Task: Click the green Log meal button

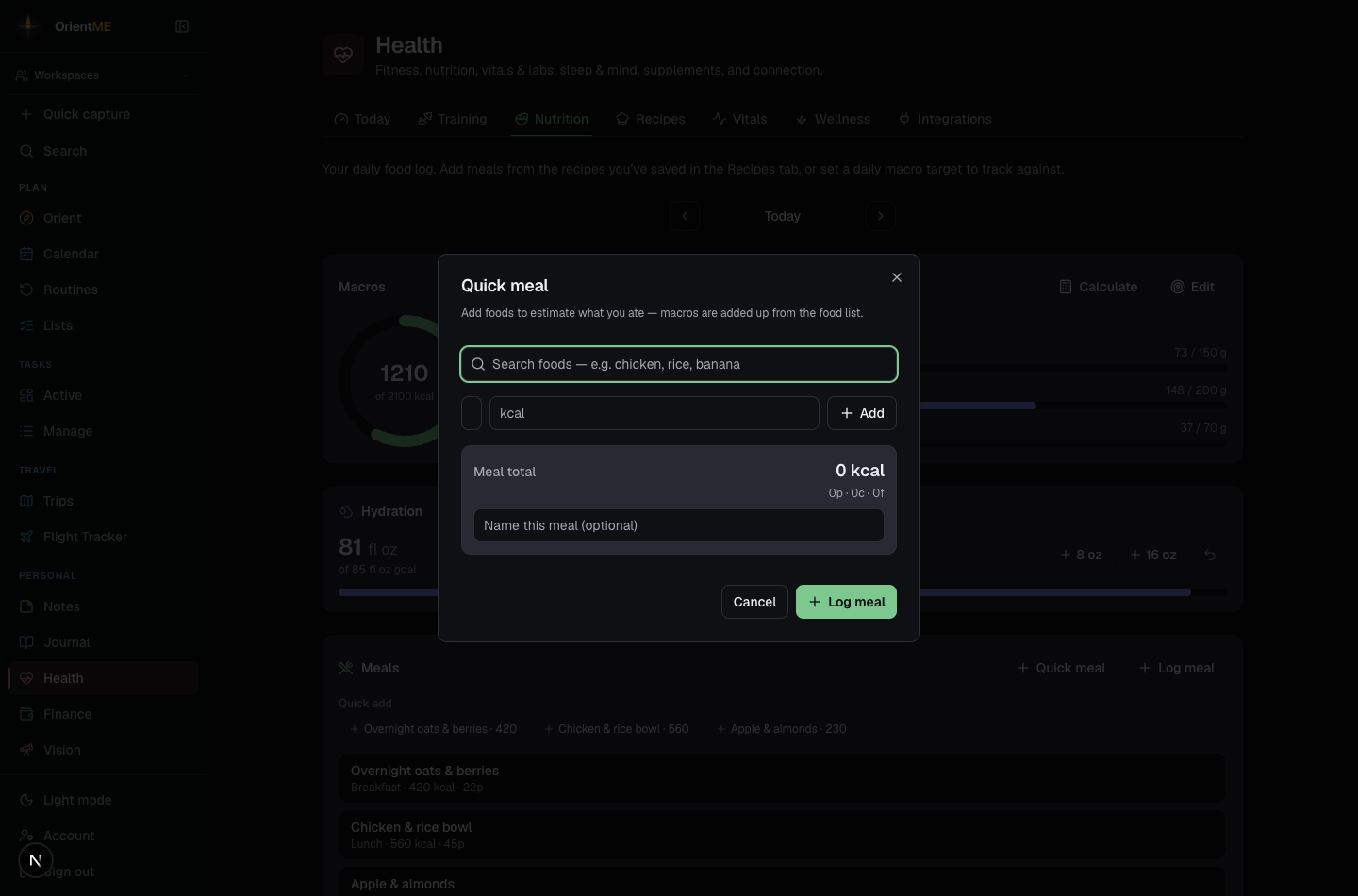Action: point(846,602)
